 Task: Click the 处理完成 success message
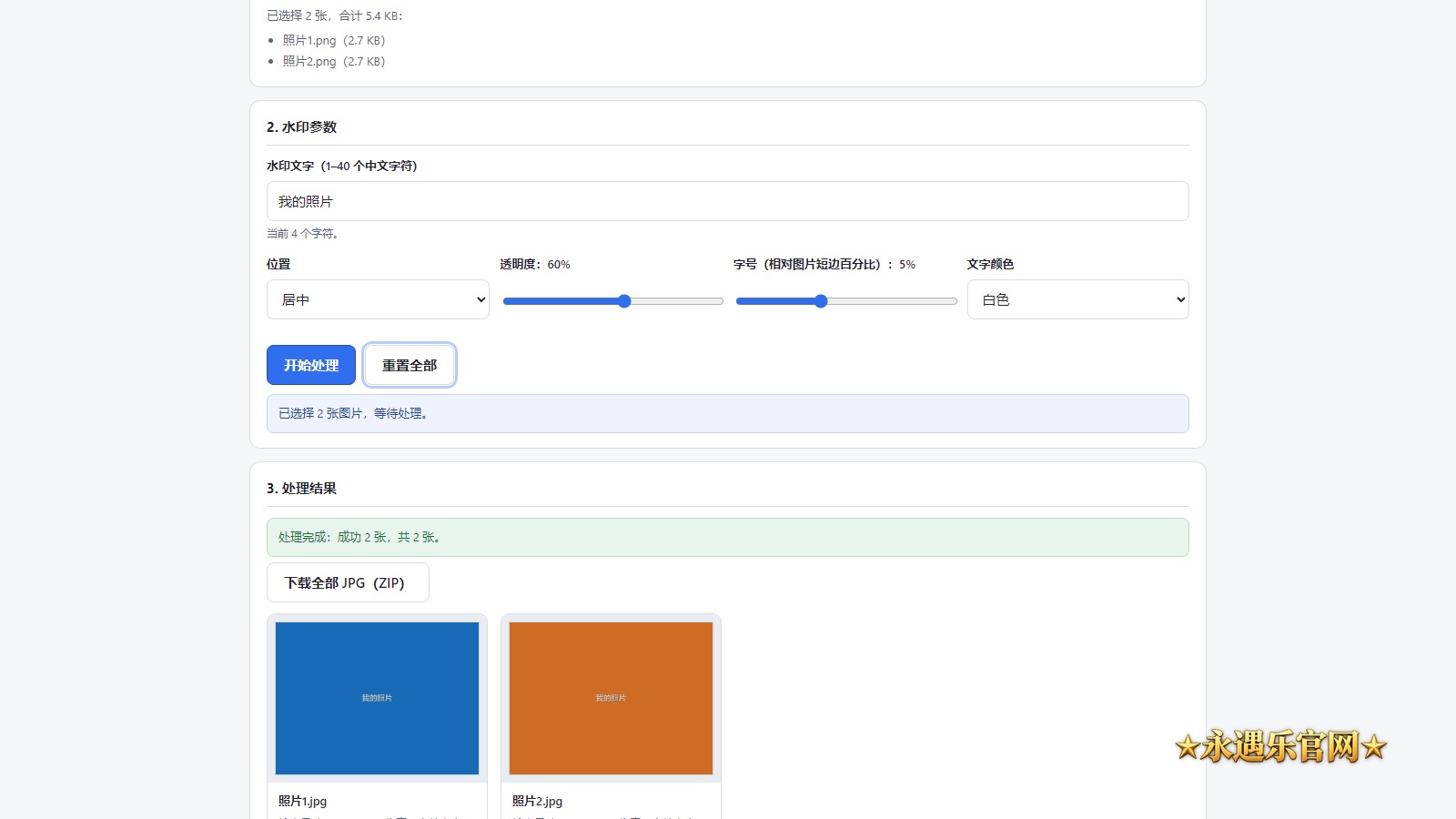[728, 537]
